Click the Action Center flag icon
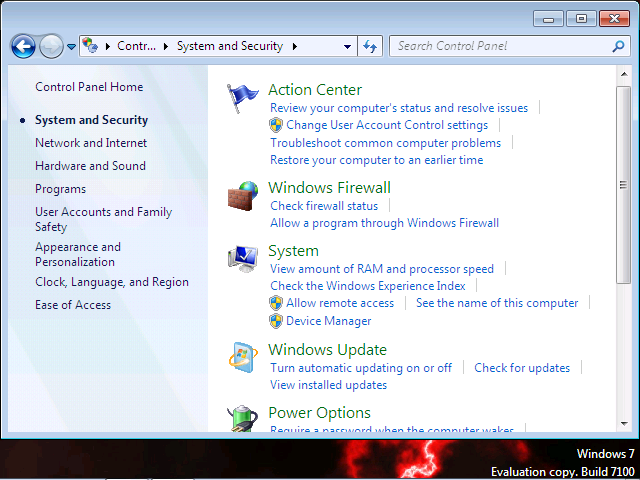This screenshot has width=640, height=480. pos(242,98)
